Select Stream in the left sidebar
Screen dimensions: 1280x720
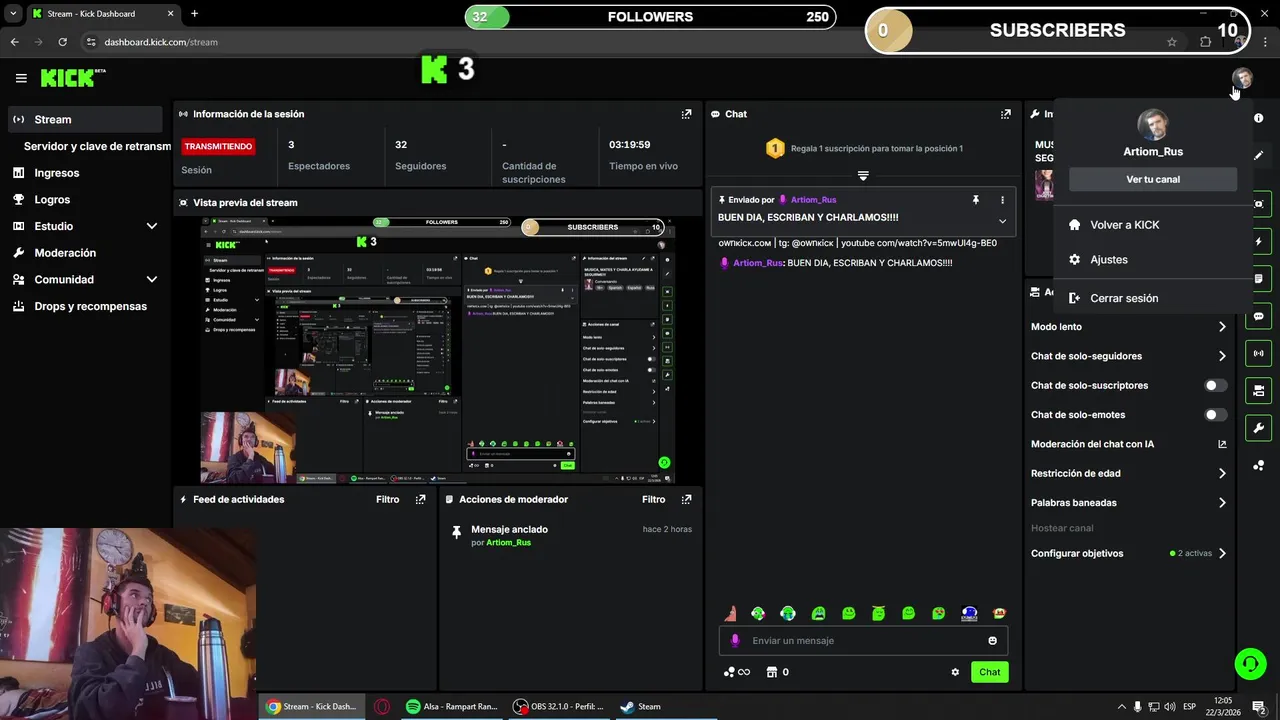click(x=85, y=119)
